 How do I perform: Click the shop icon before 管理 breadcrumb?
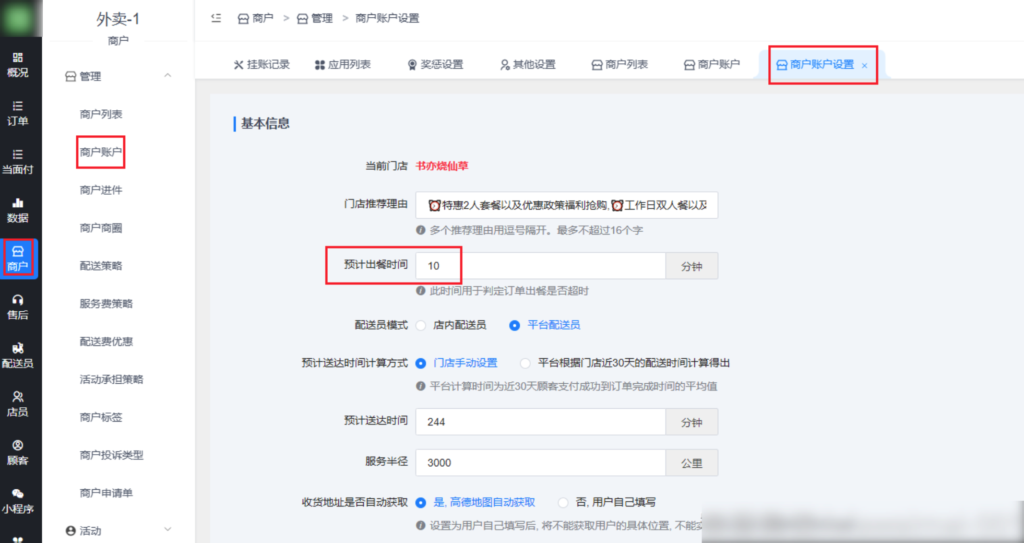coord(302,19)
